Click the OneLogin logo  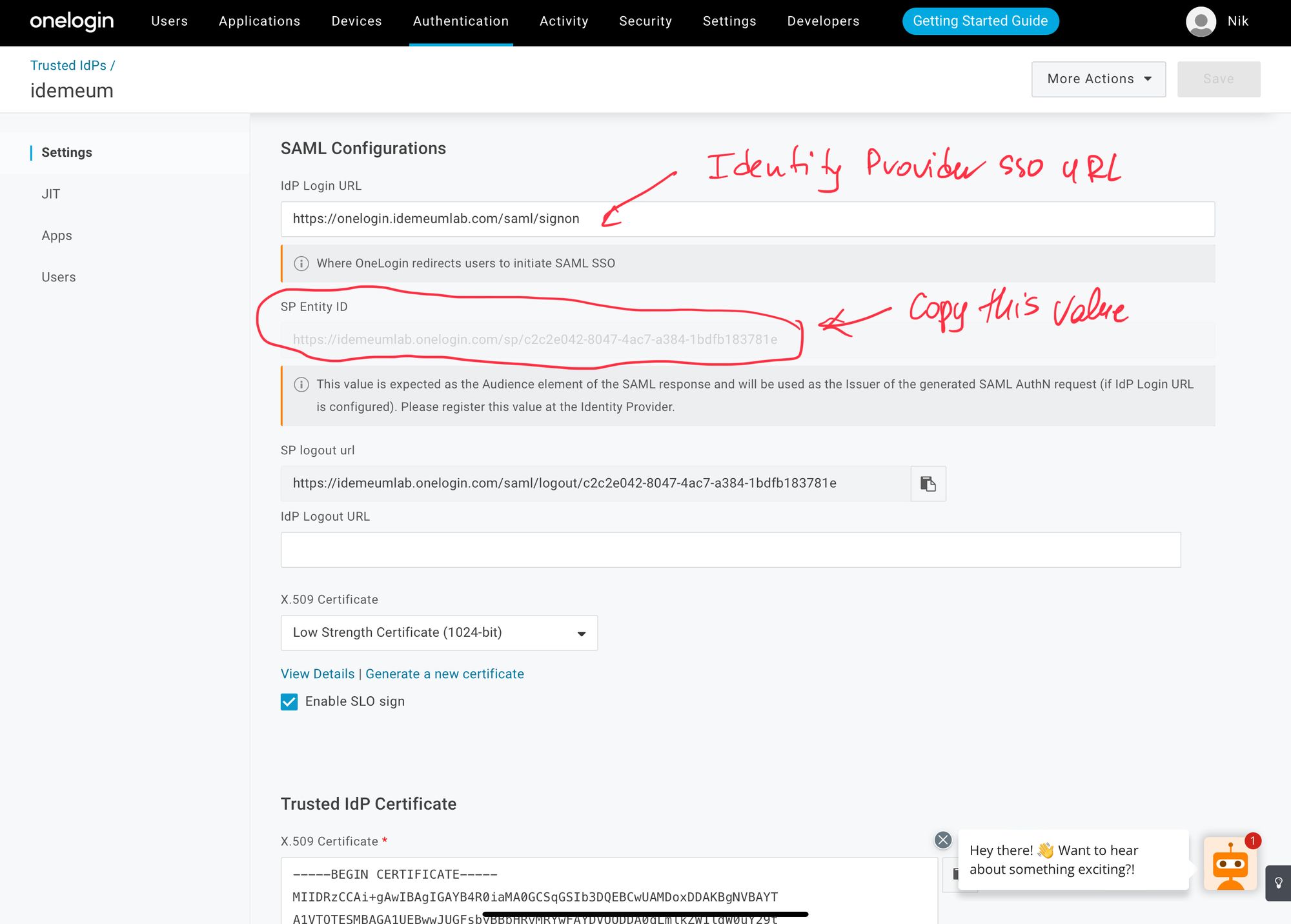72,21
